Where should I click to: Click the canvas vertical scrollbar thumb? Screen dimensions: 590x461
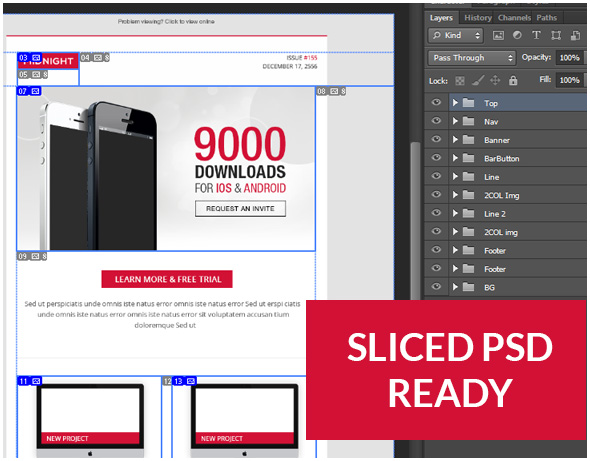pyautogui.click(x=415, y=220)
